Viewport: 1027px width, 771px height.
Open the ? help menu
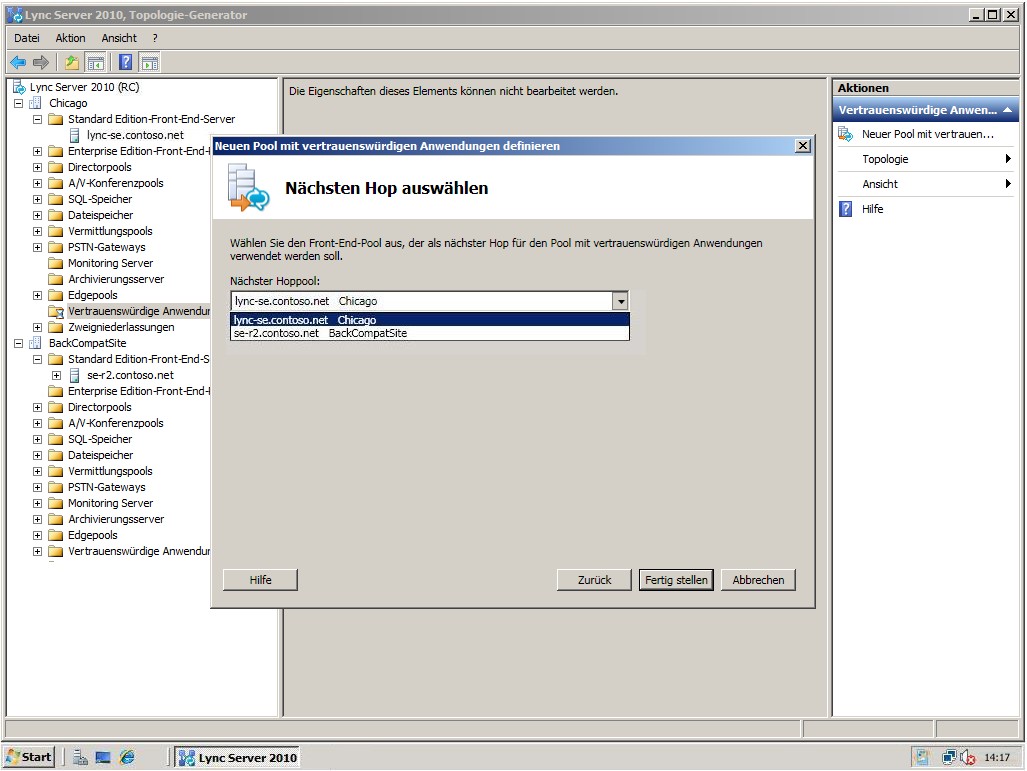(x=155, y=38)
